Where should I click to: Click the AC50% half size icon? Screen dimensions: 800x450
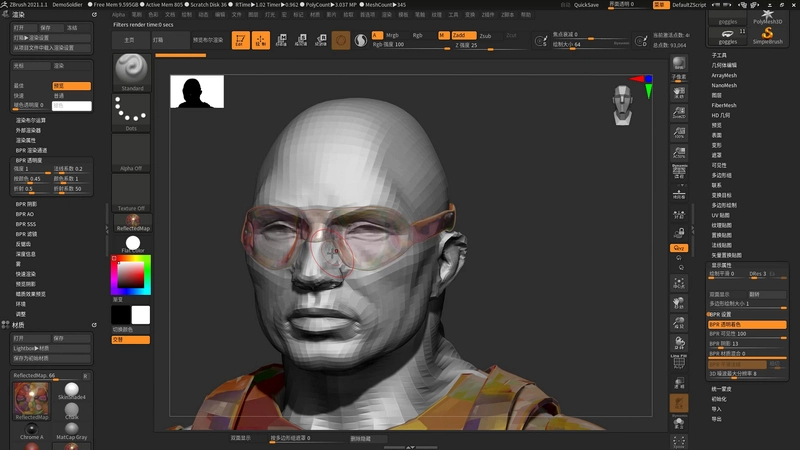pyautogui.click(x=679, y=153)
